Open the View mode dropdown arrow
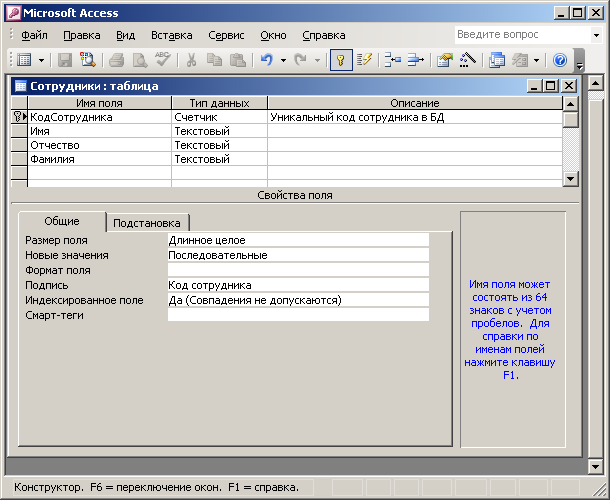This screenshot has height=500, width=610. click(41, 60)
